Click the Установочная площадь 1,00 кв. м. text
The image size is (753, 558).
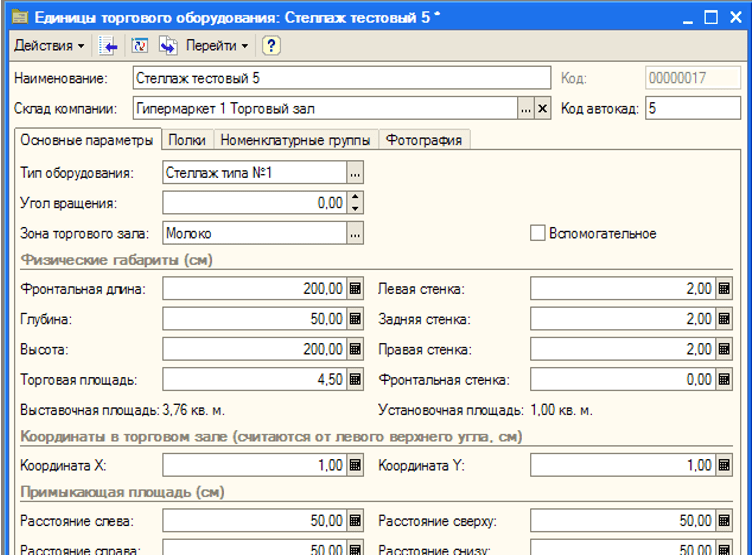pos(486,410)
